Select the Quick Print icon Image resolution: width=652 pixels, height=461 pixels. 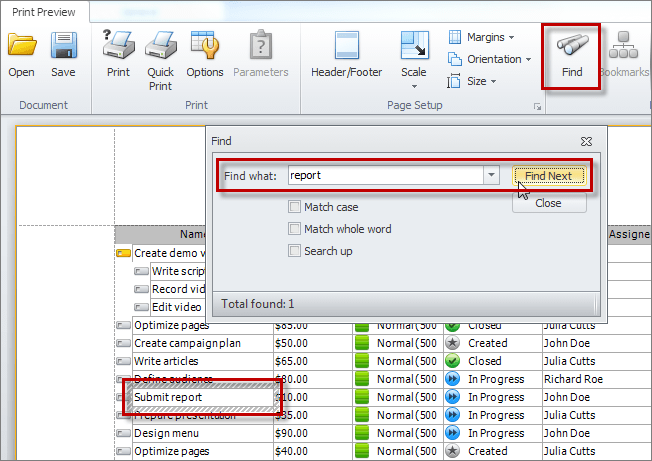tap(160, 47)
